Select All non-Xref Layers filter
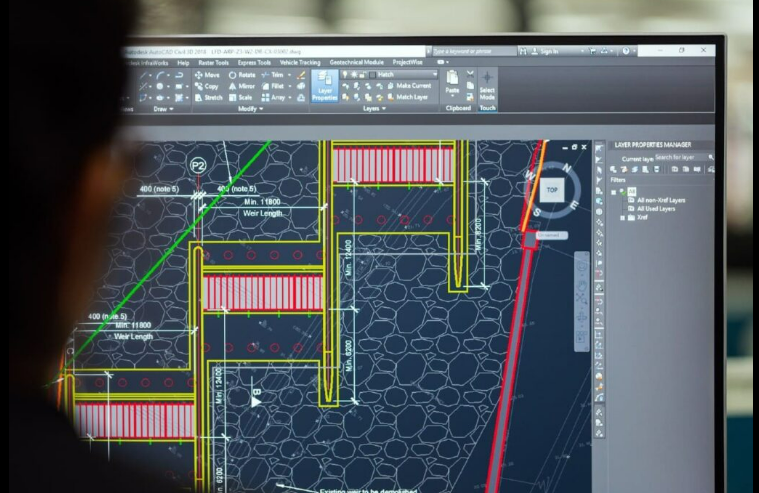 (x=661, y=200)
